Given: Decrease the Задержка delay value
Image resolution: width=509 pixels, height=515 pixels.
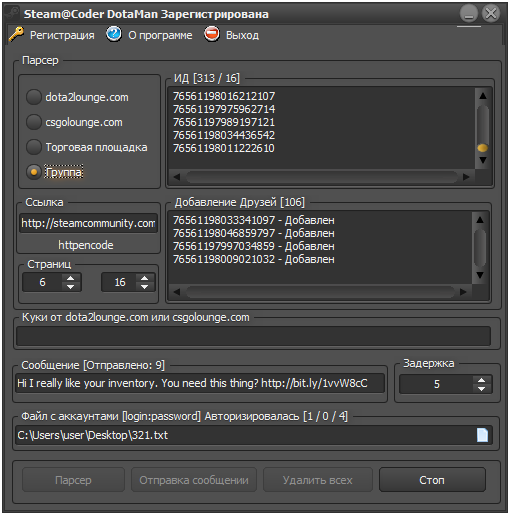Looking at the screenshot, I should coord(481,389).
